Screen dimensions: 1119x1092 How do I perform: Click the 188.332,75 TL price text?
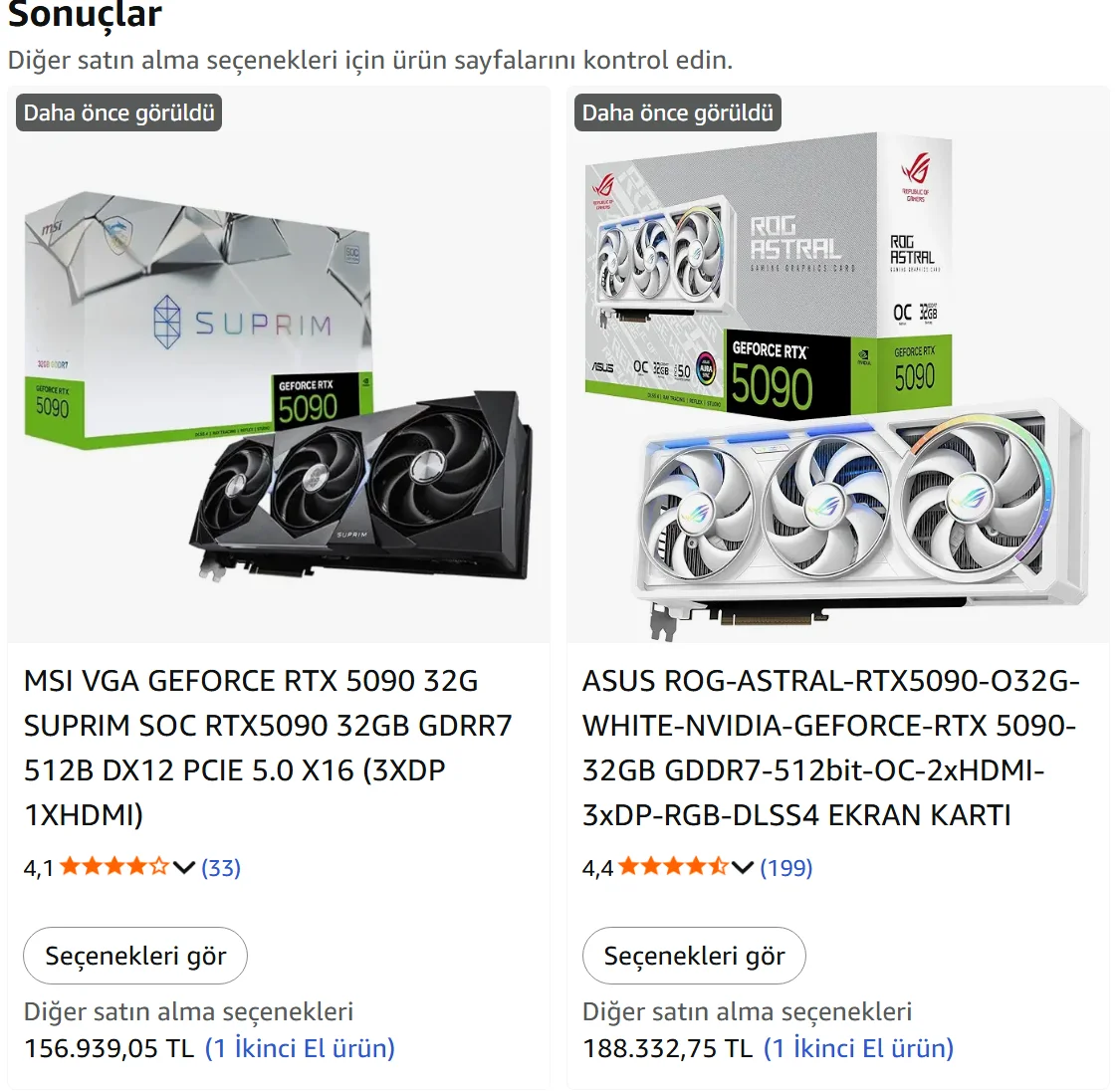[x=668, y=1048]
